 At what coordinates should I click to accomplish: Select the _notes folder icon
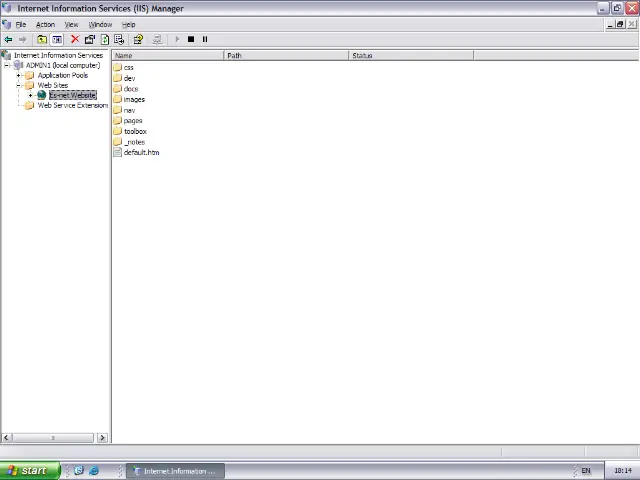pyautogui.click(x=118, y=141)
